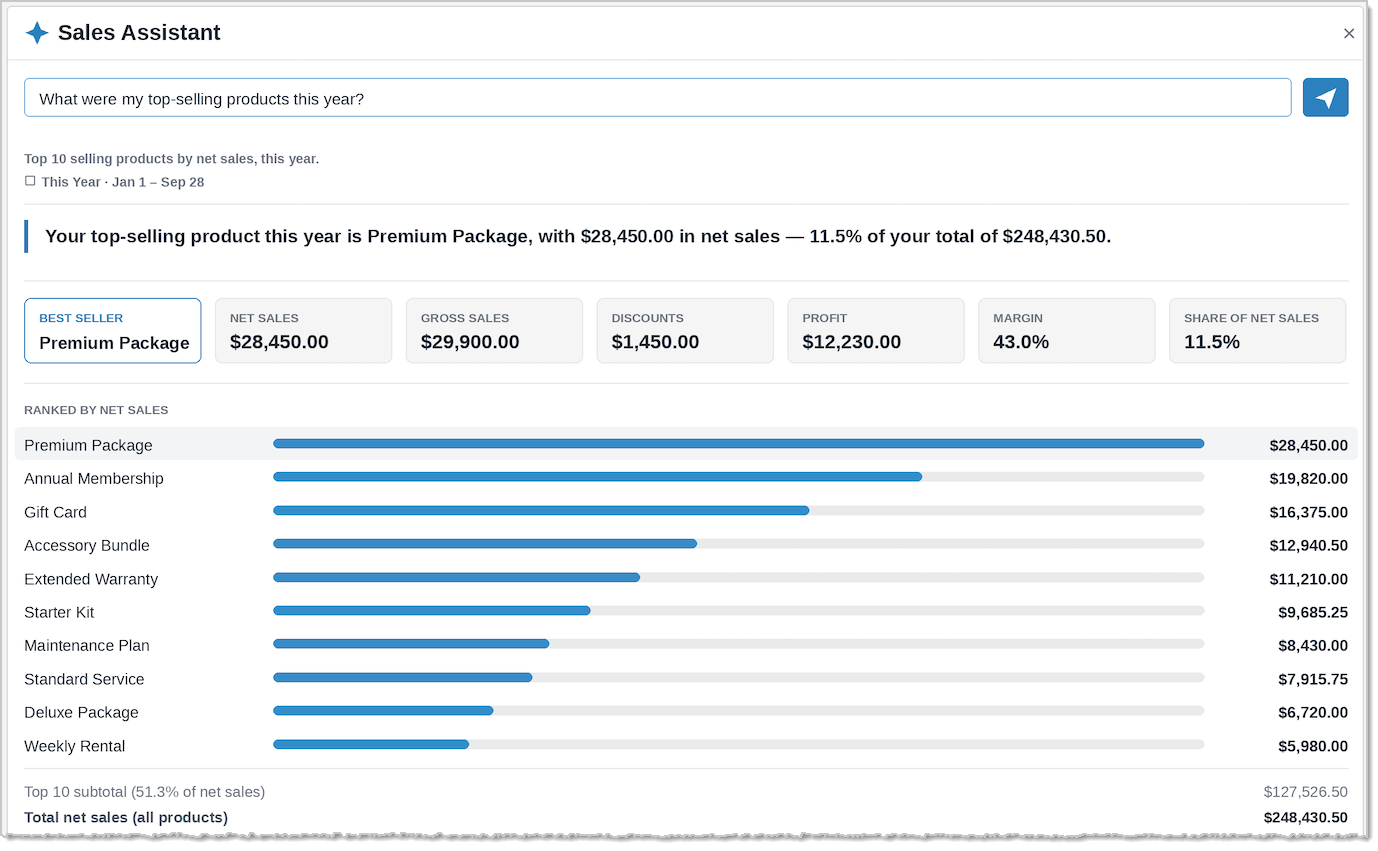Click the This Year · Jan 1 – Sep 28 text

pyautogui.click(x=123, y=182)
